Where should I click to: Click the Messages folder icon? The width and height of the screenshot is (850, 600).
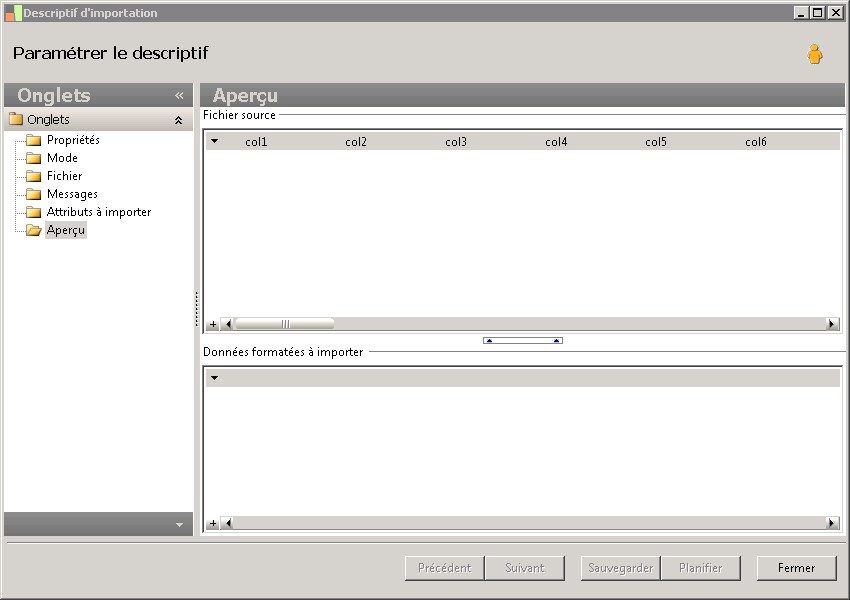tap(34, 194)
